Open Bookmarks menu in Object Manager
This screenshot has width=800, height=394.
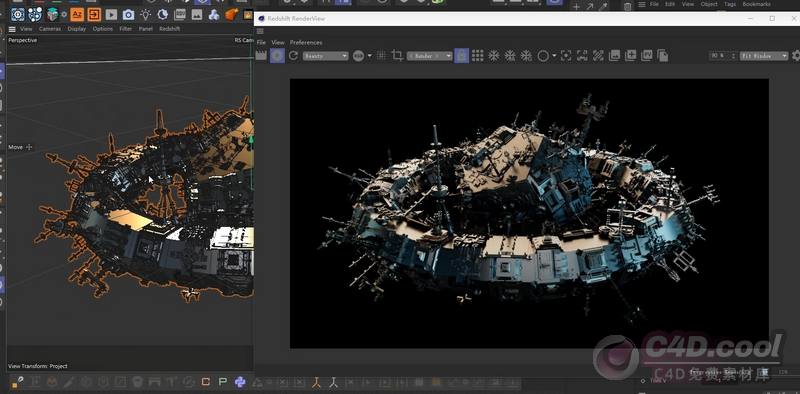(757, 4)
